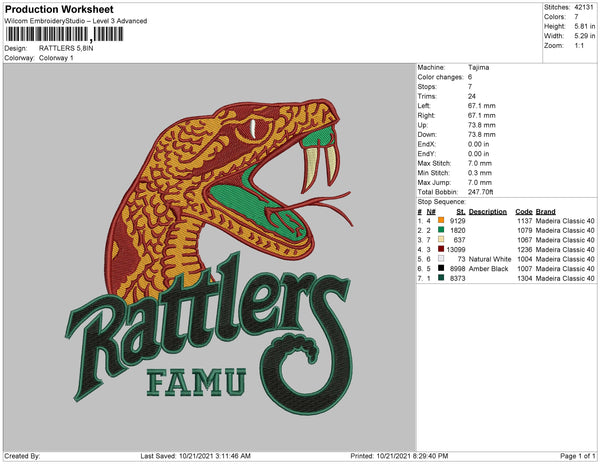Click the 'Right:' extent label
The height and width of the screenshot is (464, 600).
[x=426, y=115]
